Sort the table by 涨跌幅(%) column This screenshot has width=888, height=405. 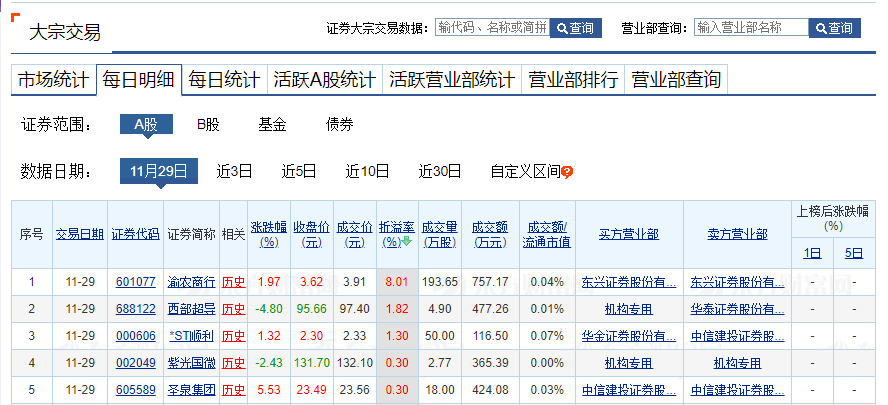click(267, 234)
